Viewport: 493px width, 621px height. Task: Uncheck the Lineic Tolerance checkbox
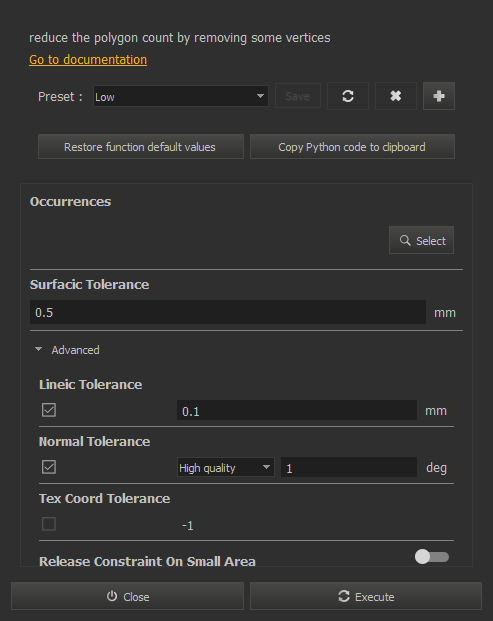pyautogui.click(x=49, y=410)
